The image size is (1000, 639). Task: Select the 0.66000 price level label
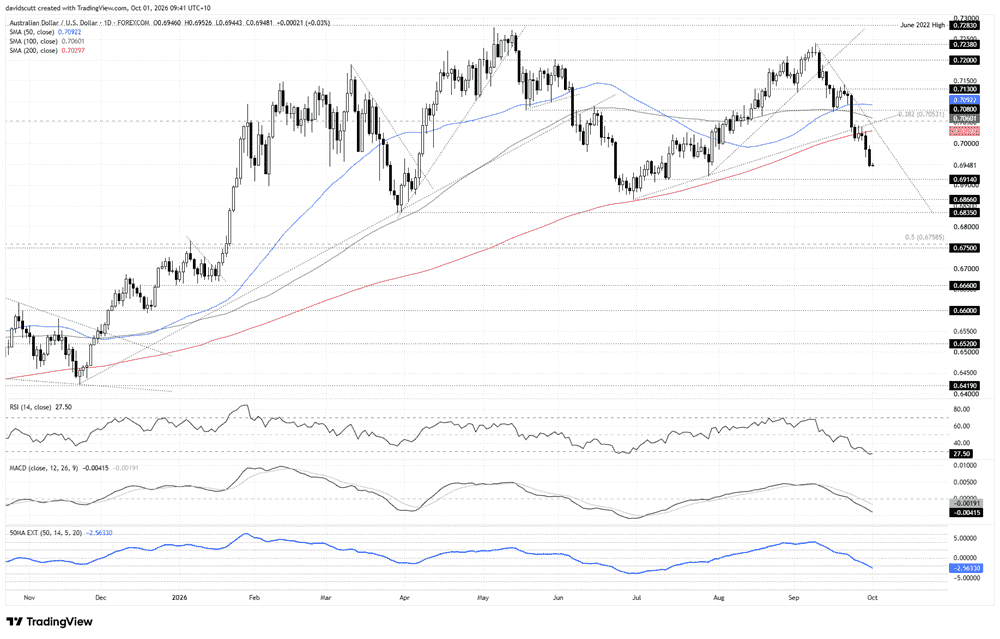tap(964, 311)
